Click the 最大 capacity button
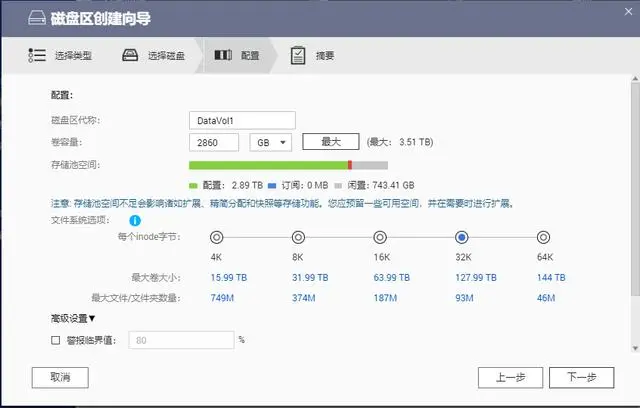 pyautogui.click(x=331, y=142)
